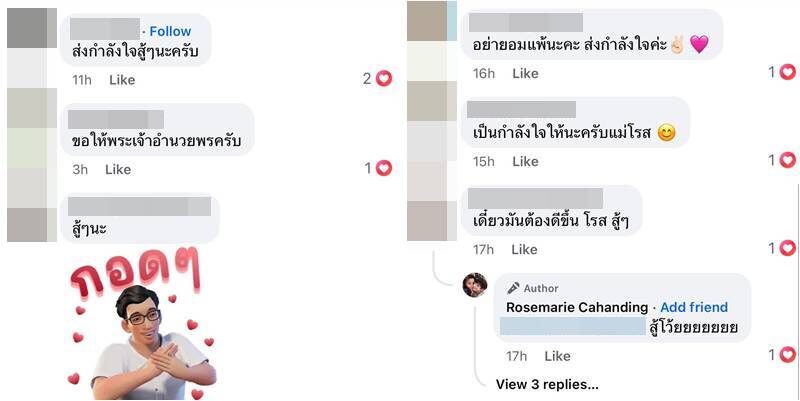Like the author's reply

pyautogui.click(x=557, y=356)
